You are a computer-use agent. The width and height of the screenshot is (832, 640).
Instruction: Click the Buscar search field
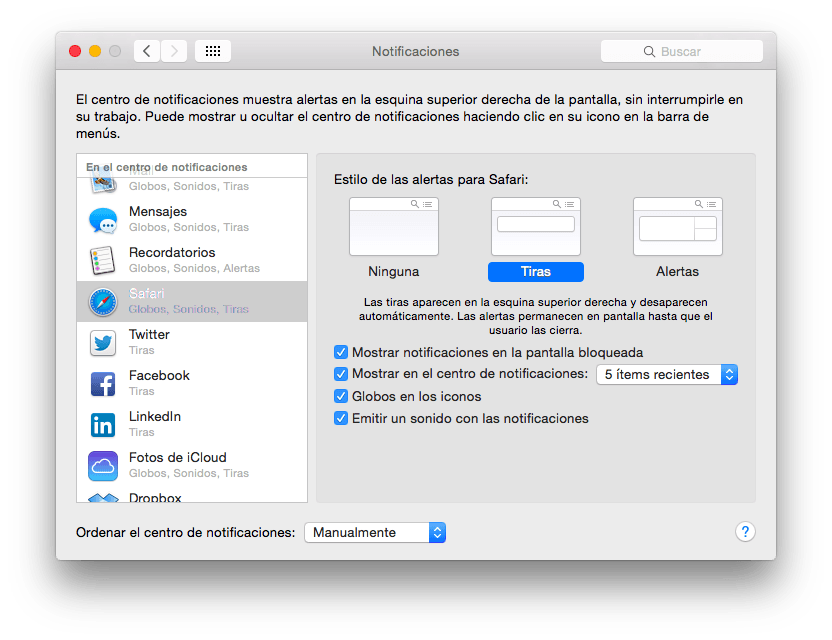[x=682, y=51]
